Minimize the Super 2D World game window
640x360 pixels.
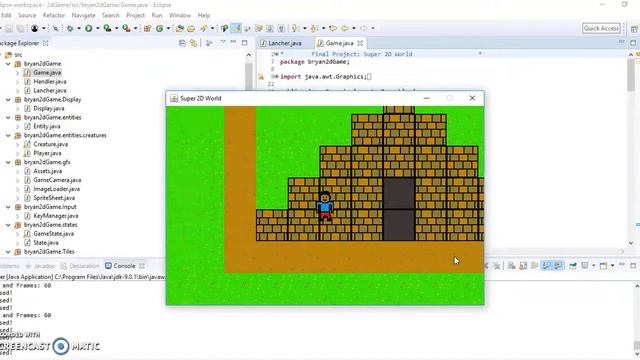(427, 98)
